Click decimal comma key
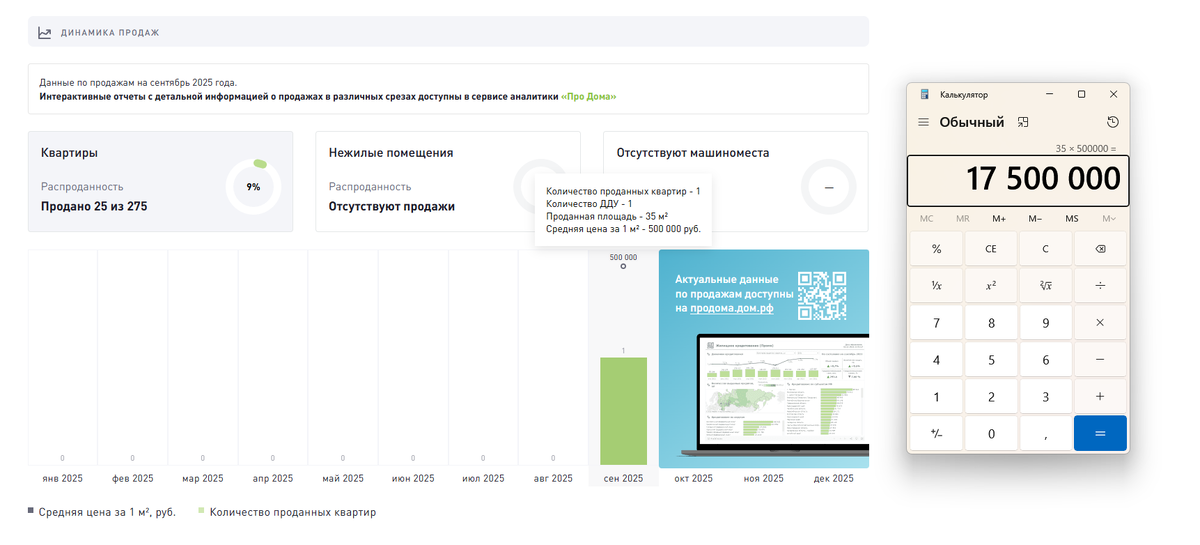This screenshot has height=545, width=1200. coord(1045,434)
